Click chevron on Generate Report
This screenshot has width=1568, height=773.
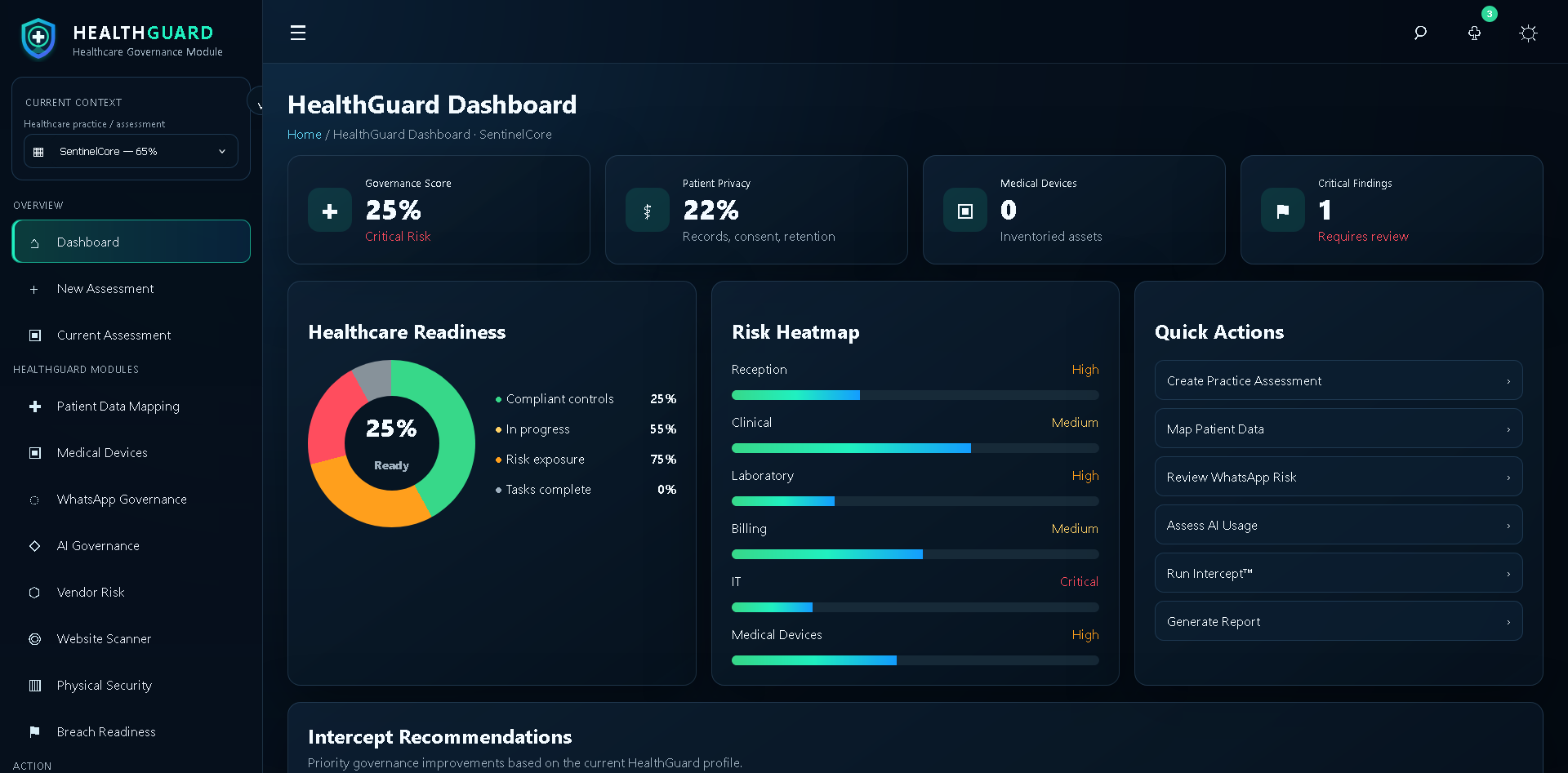coord(1508,622)
